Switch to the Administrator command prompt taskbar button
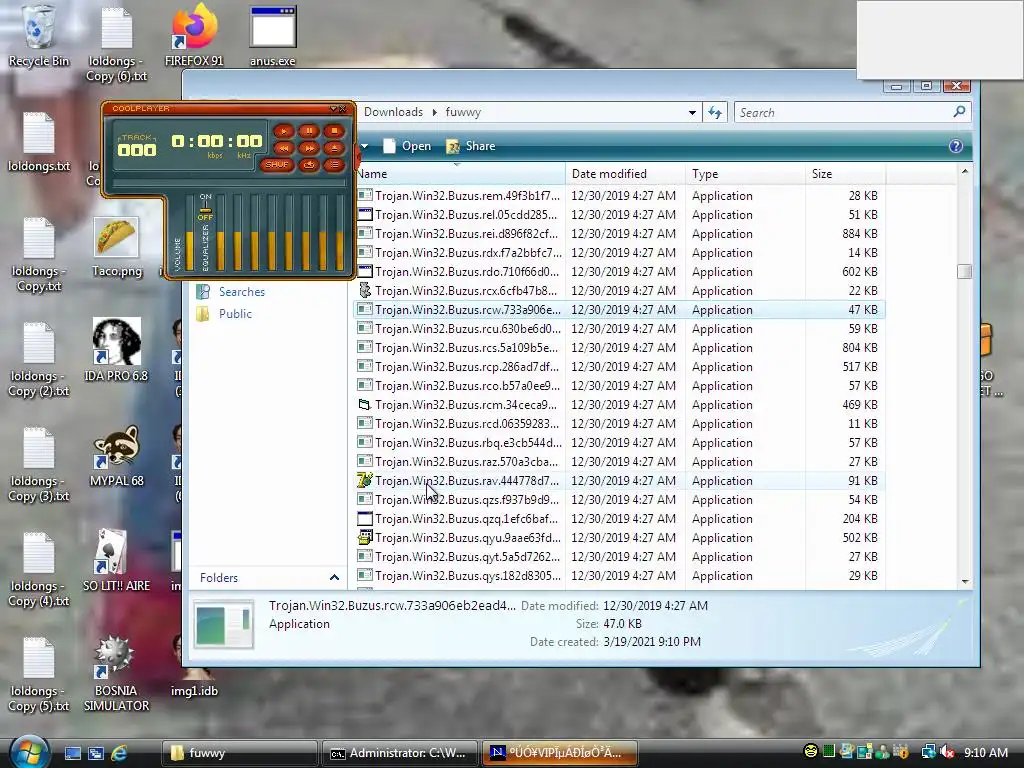 point(399,753)
